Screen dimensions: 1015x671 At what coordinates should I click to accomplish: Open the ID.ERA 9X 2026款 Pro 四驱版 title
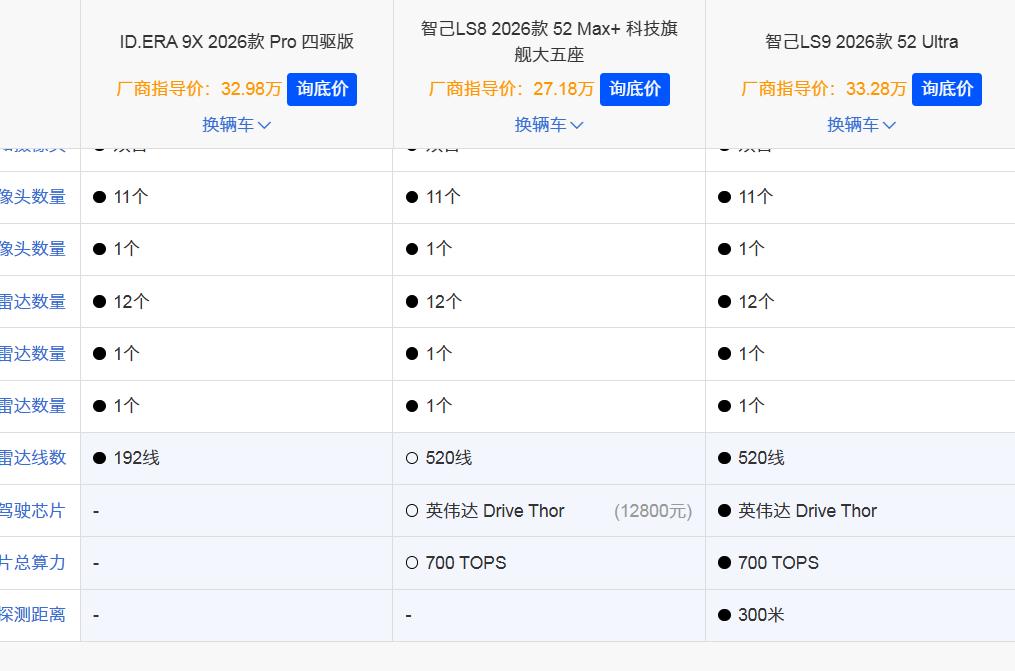coord(236,41)
